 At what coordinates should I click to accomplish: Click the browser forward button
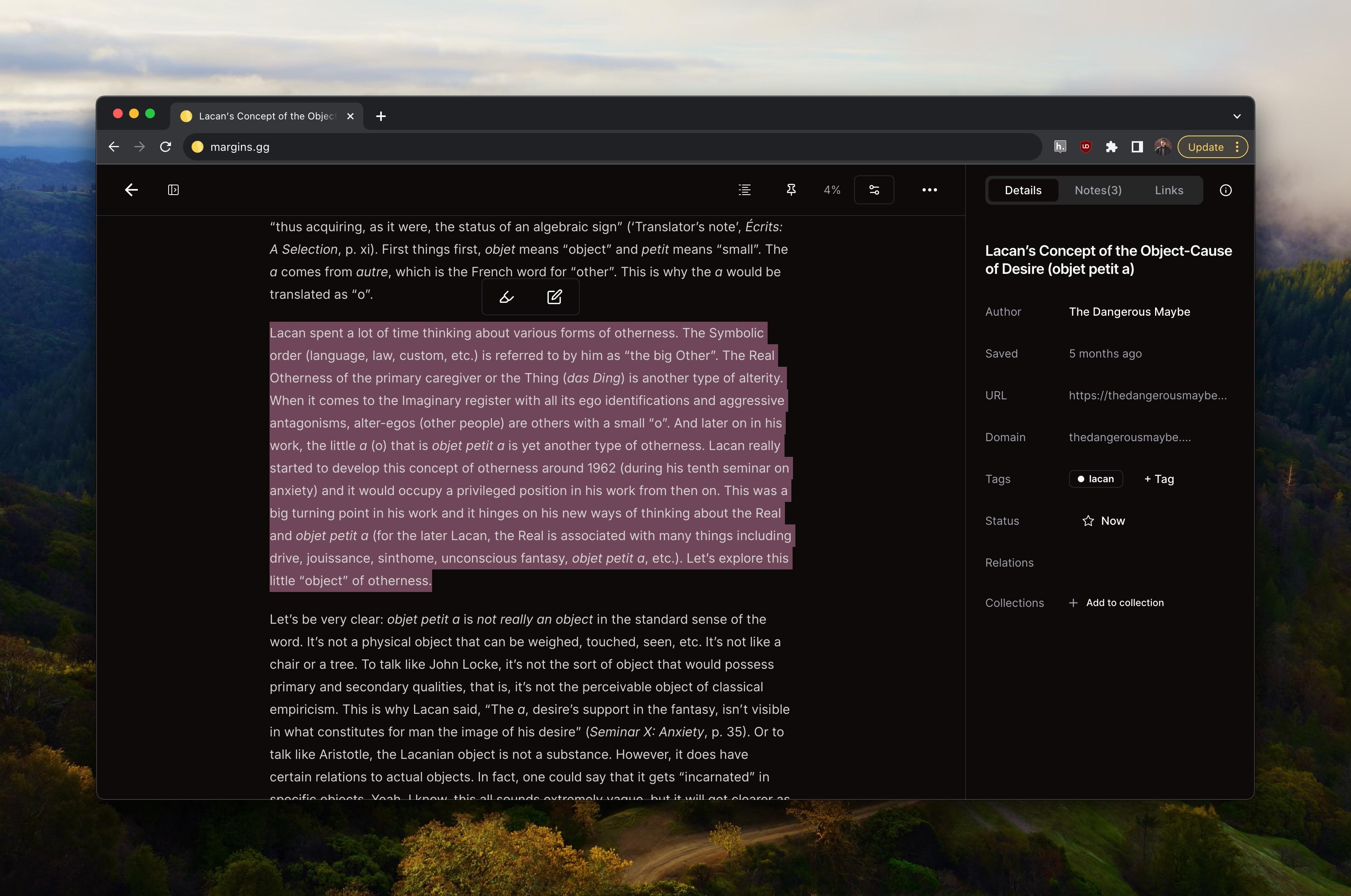pyautogui.click(x=140, y=147)
